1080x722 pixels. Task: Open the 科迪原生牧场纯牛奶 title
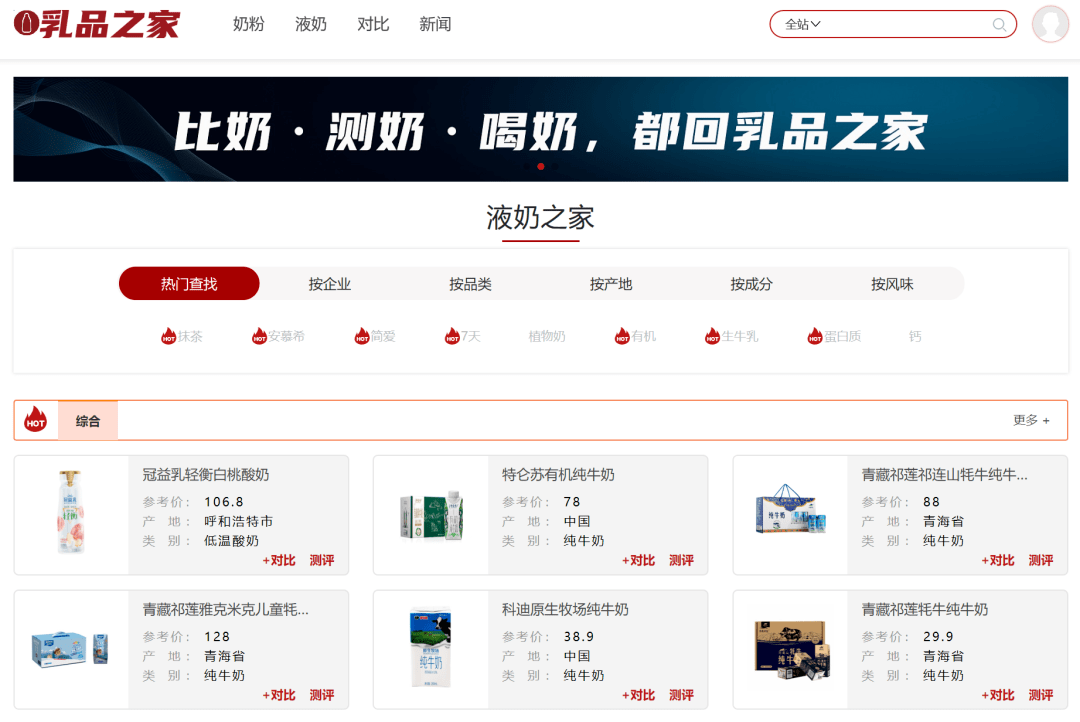click(x=565, y=610)
